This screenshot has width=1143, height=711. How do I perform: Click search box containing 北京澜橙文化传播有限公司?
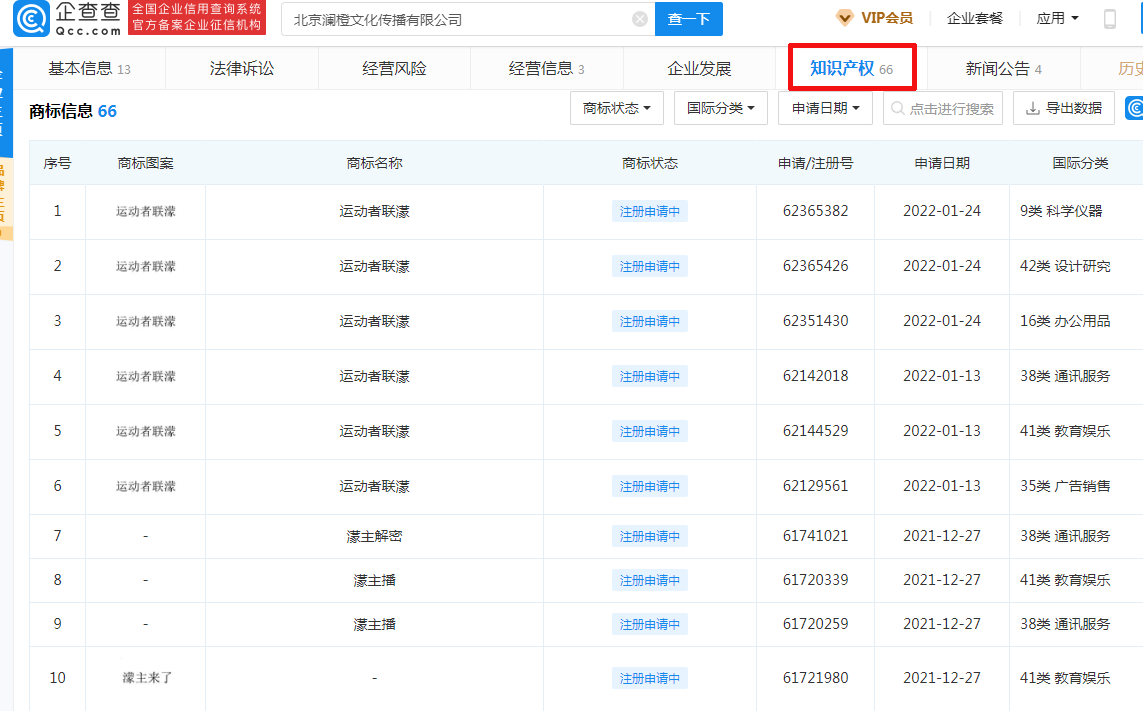[x=468, y=19]
